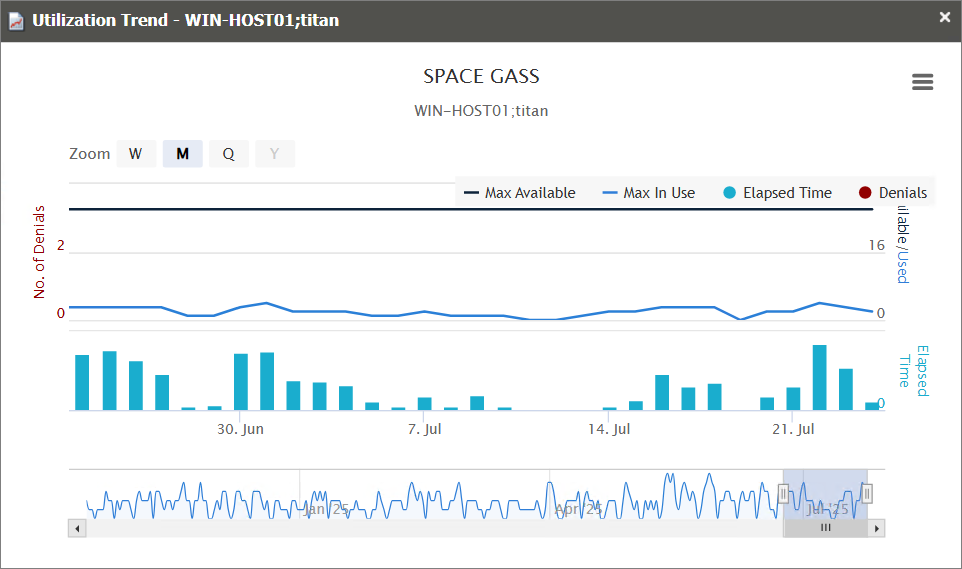
Task: Toggle Max Available series in legend
Action: click(x=520, y=193)
